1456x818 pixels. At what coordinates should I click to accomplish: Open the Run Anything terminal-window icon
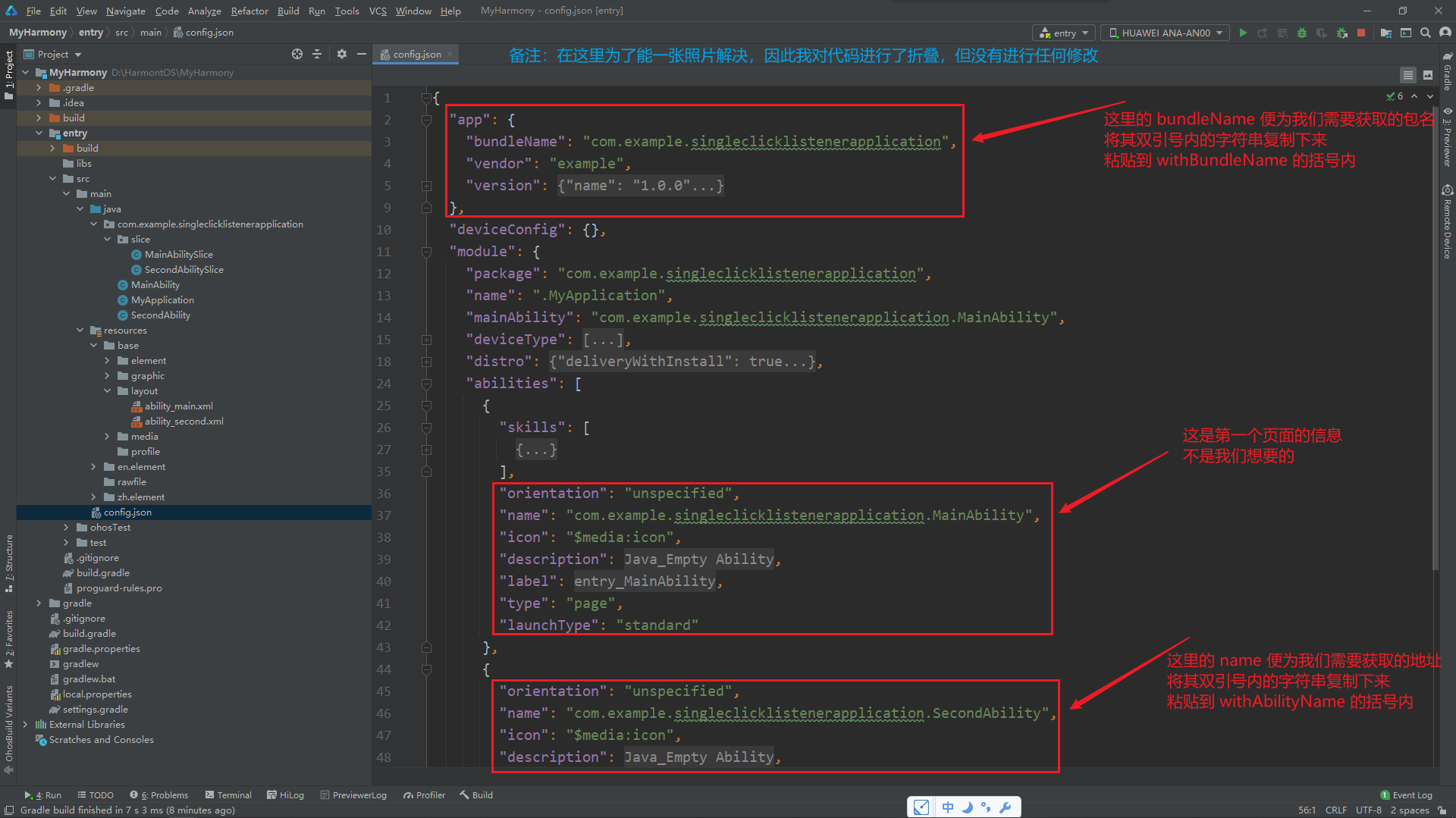click(x=1406, y=33)
